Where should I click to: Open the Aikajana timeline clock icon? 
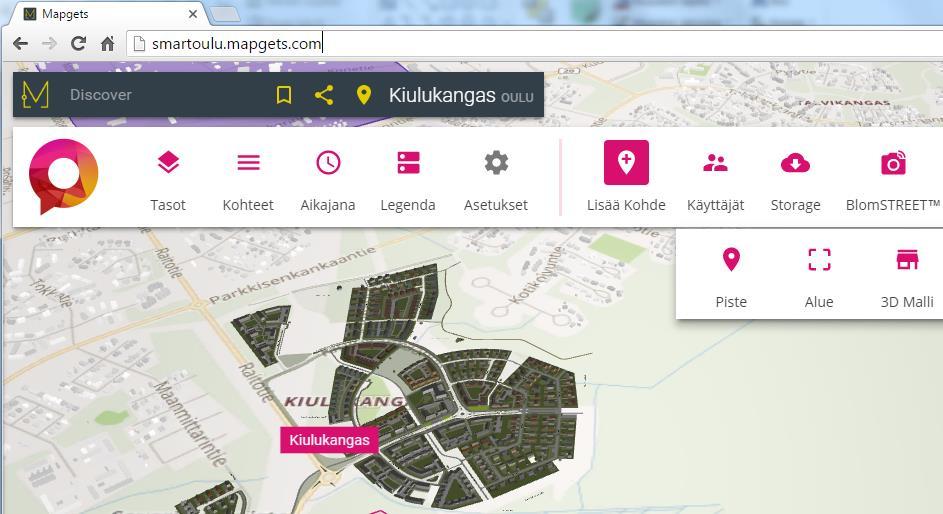(x=328, y=162)
